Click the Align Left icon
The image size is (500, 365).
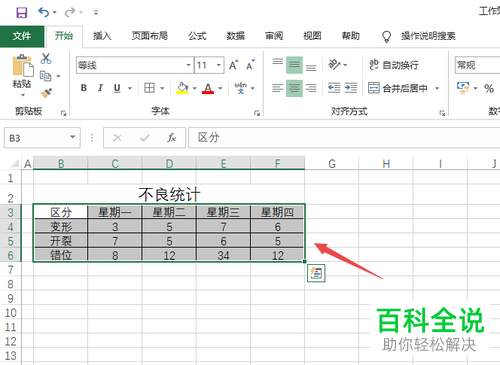tap(278, 88)
